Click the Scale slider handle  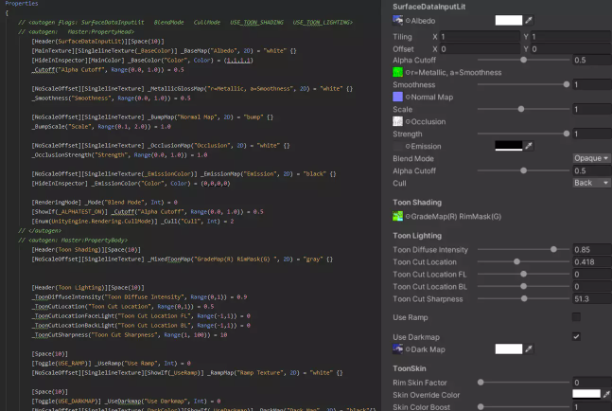coord(521,109)
